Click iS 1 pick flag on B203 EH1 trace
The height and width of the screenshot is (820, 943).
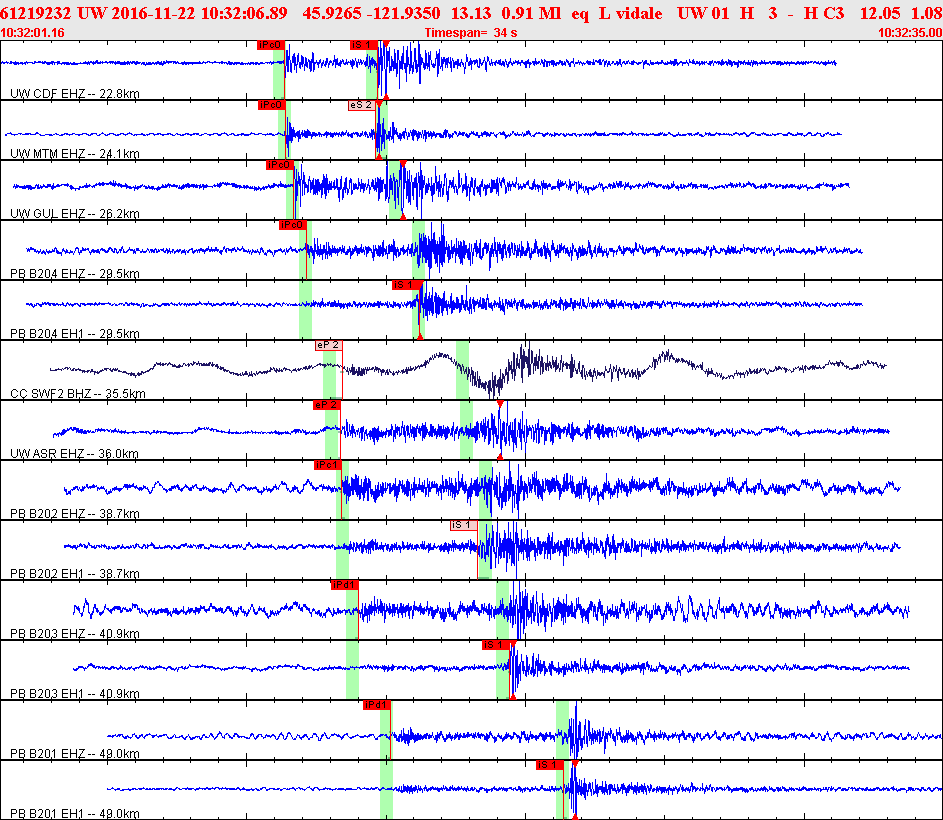point(496,645)
